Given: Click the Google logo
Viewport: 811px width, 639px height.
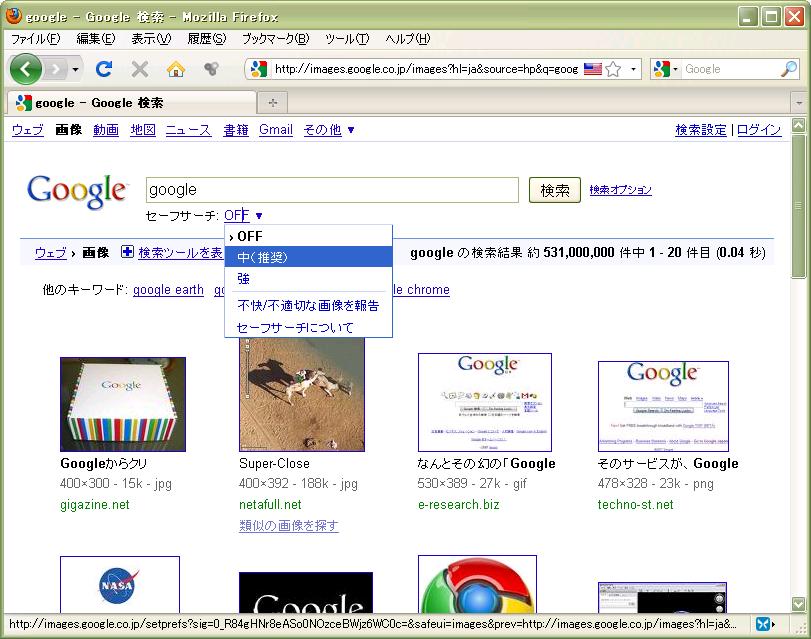Looking at the screenshot, I should 77,192.
